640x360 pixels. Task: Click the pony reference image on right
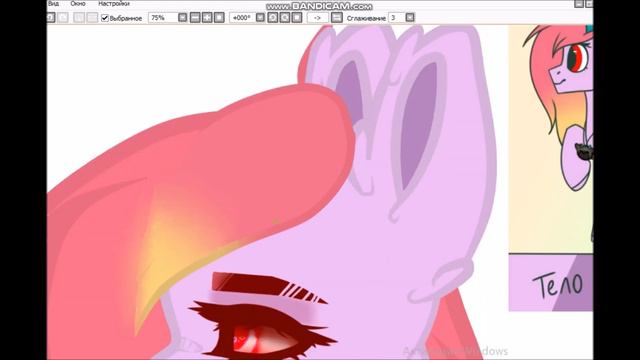pos(551,139)
